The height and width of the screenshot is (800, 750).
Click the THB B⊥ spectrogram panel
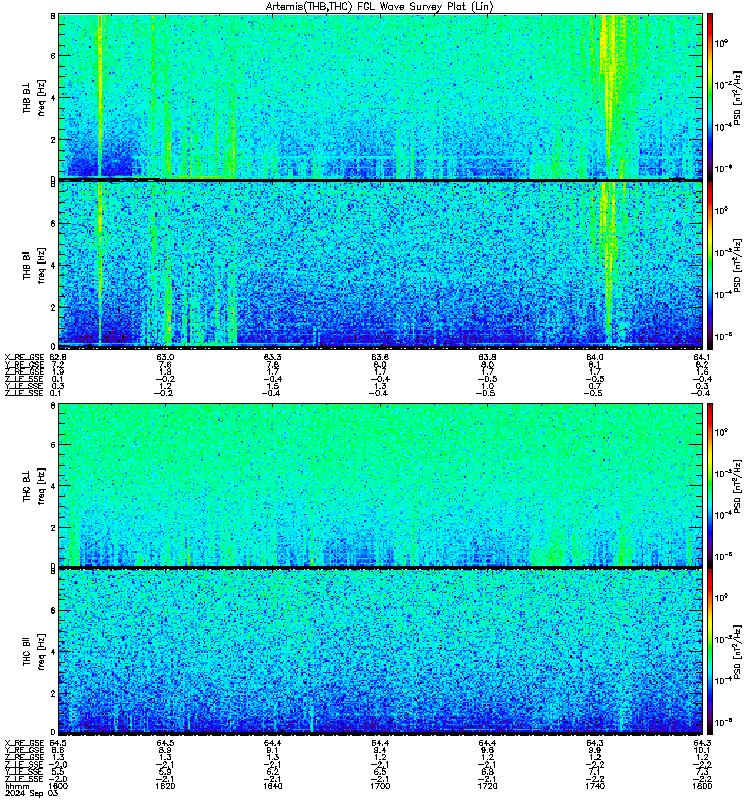tap(380, 96)
